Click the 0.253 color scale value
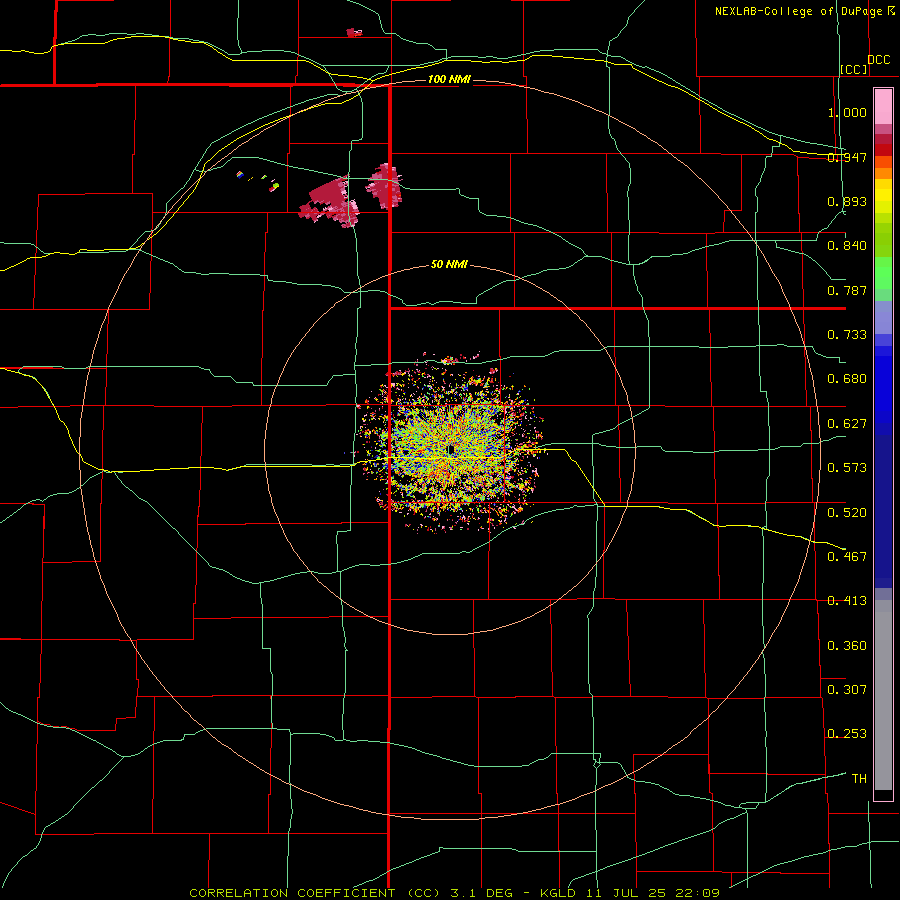 pyautogui.click(x=847, y=734)
